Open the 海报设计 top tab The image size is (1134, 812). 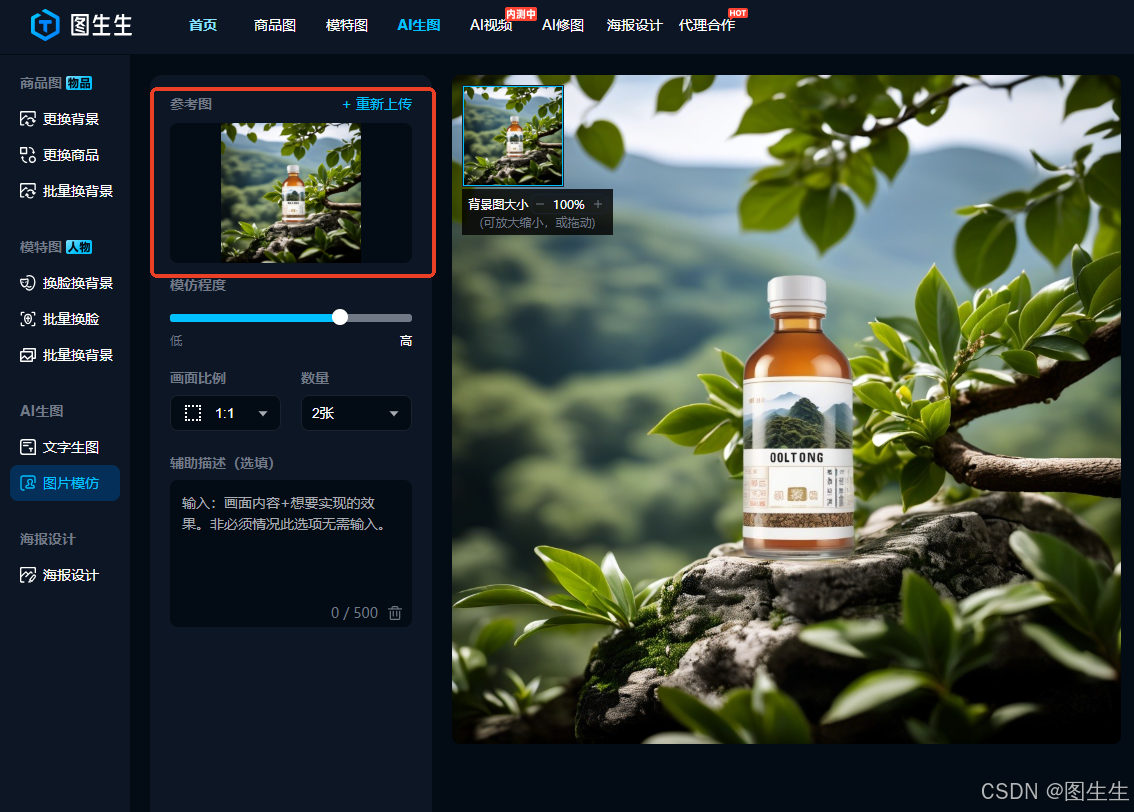tap(634, 25)
